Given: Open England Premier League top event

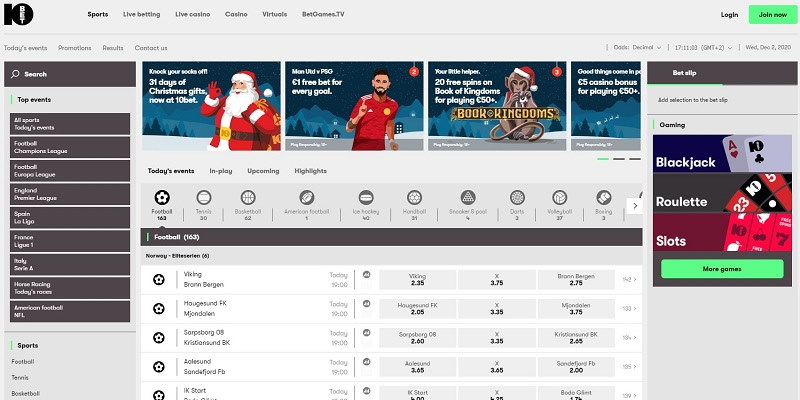Looking at the screenshot, I should pyautogui.click(x=70, y=194).
